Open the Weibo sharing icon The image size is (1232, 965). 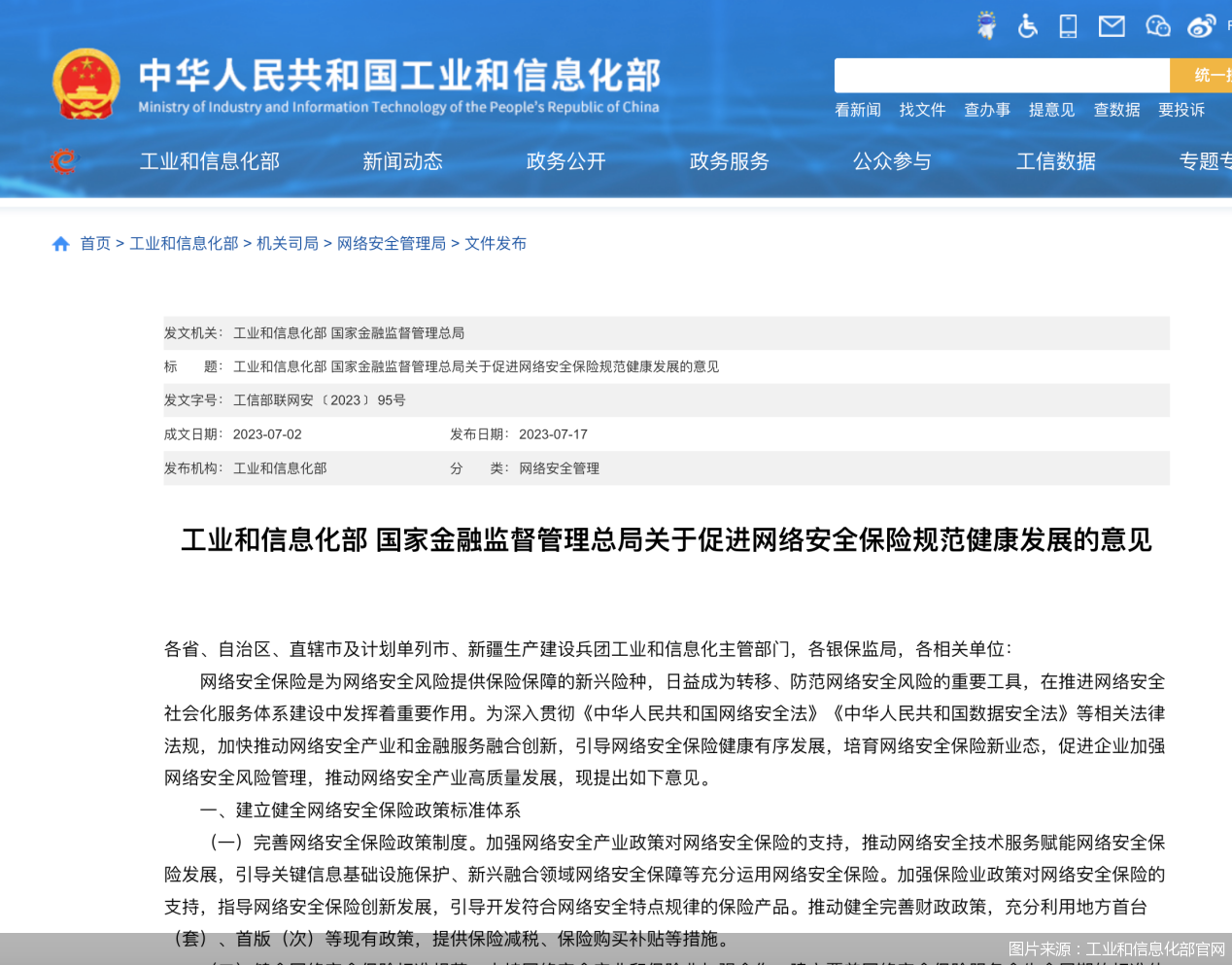tap(1201, 26)
